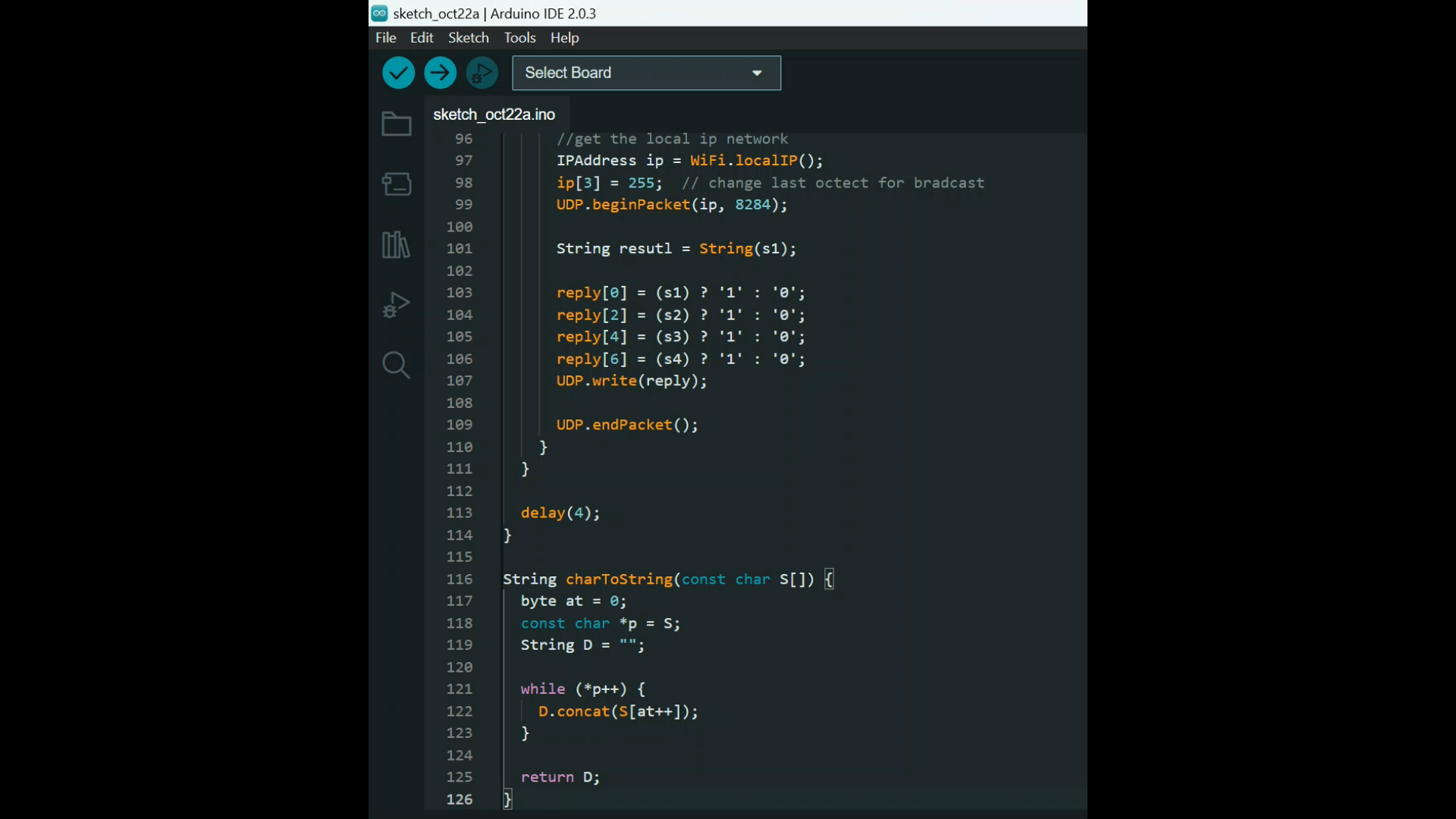This screenshot has width=1456, height=819.
Task: Open the Library Manager sidebar icon
Action: 395,244
